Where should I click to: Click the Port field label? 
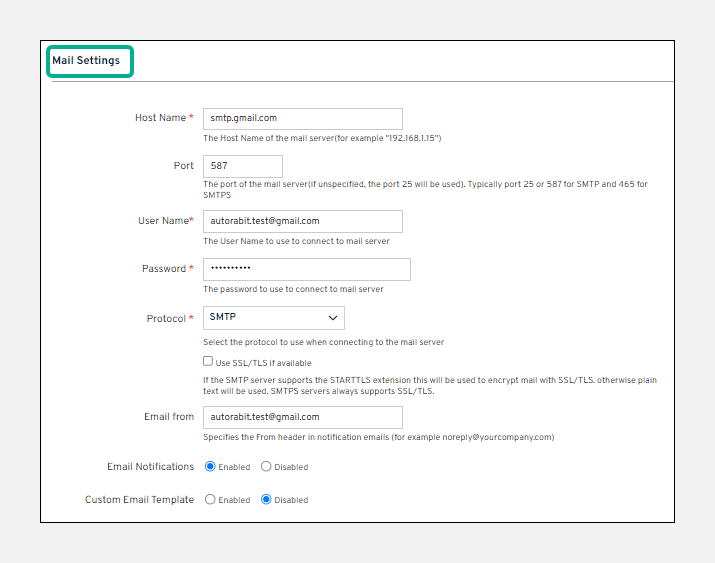pos(183,166)
